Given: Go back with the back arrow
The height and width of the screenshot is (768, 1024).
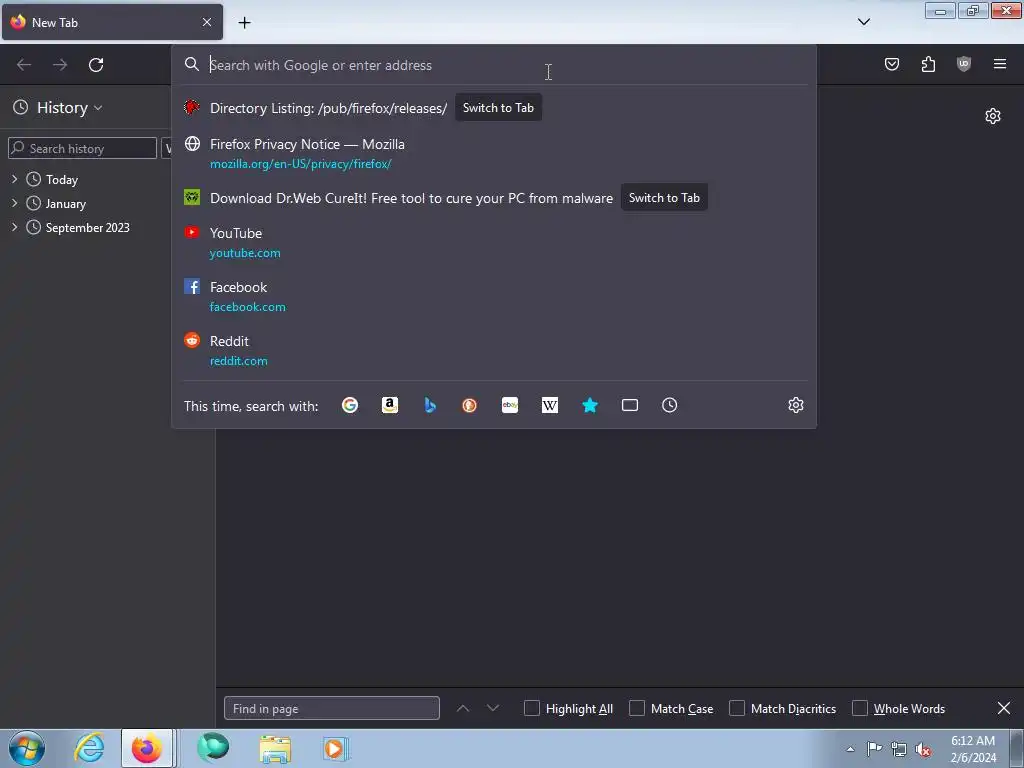Looking at the screenshot, I should pos(24,65).
